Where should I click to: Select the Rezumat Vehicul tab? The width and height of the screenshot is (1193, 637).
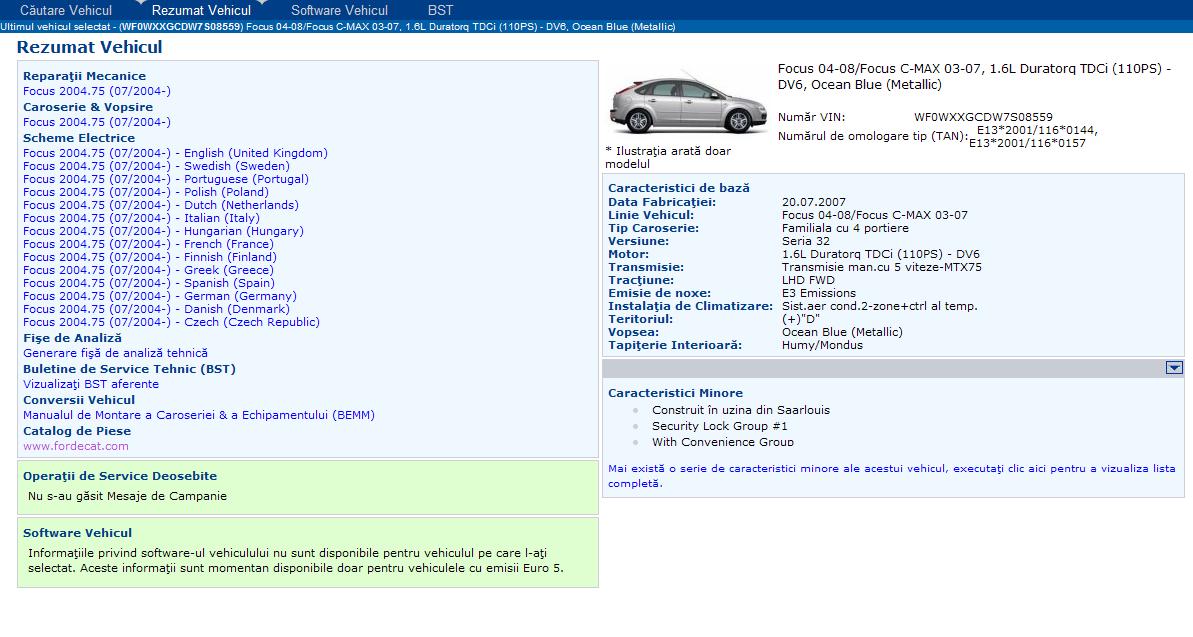[x=201, y=10]
